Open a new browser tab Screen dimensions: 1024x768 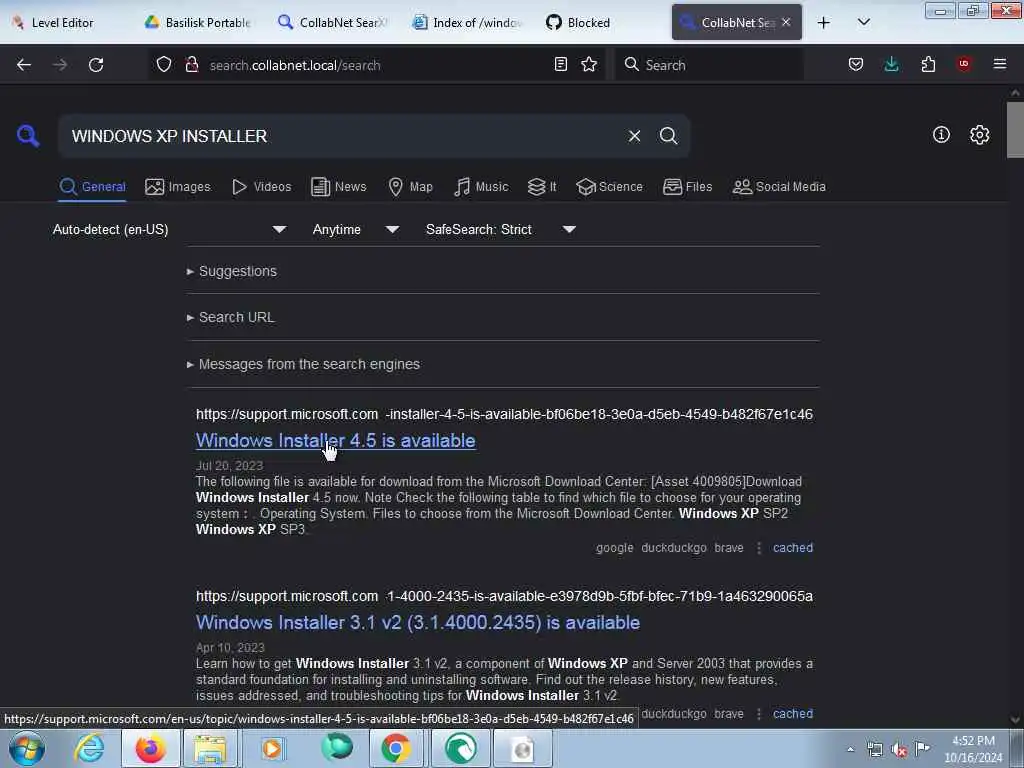coord(824,22)
